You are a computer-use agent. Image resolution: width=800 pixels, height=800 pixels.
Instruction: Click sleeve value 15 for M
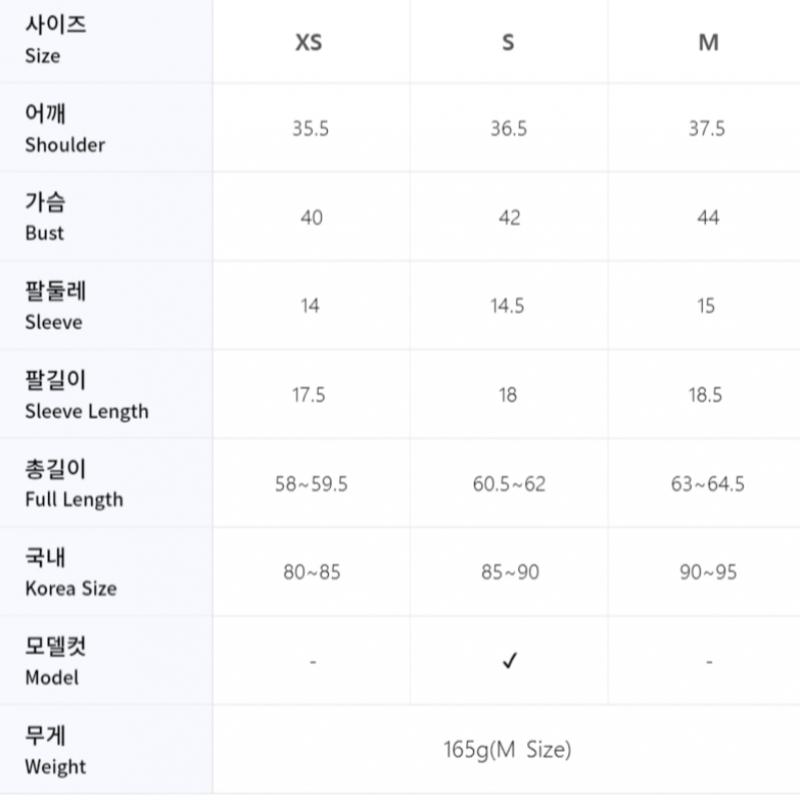coord(707,306)
